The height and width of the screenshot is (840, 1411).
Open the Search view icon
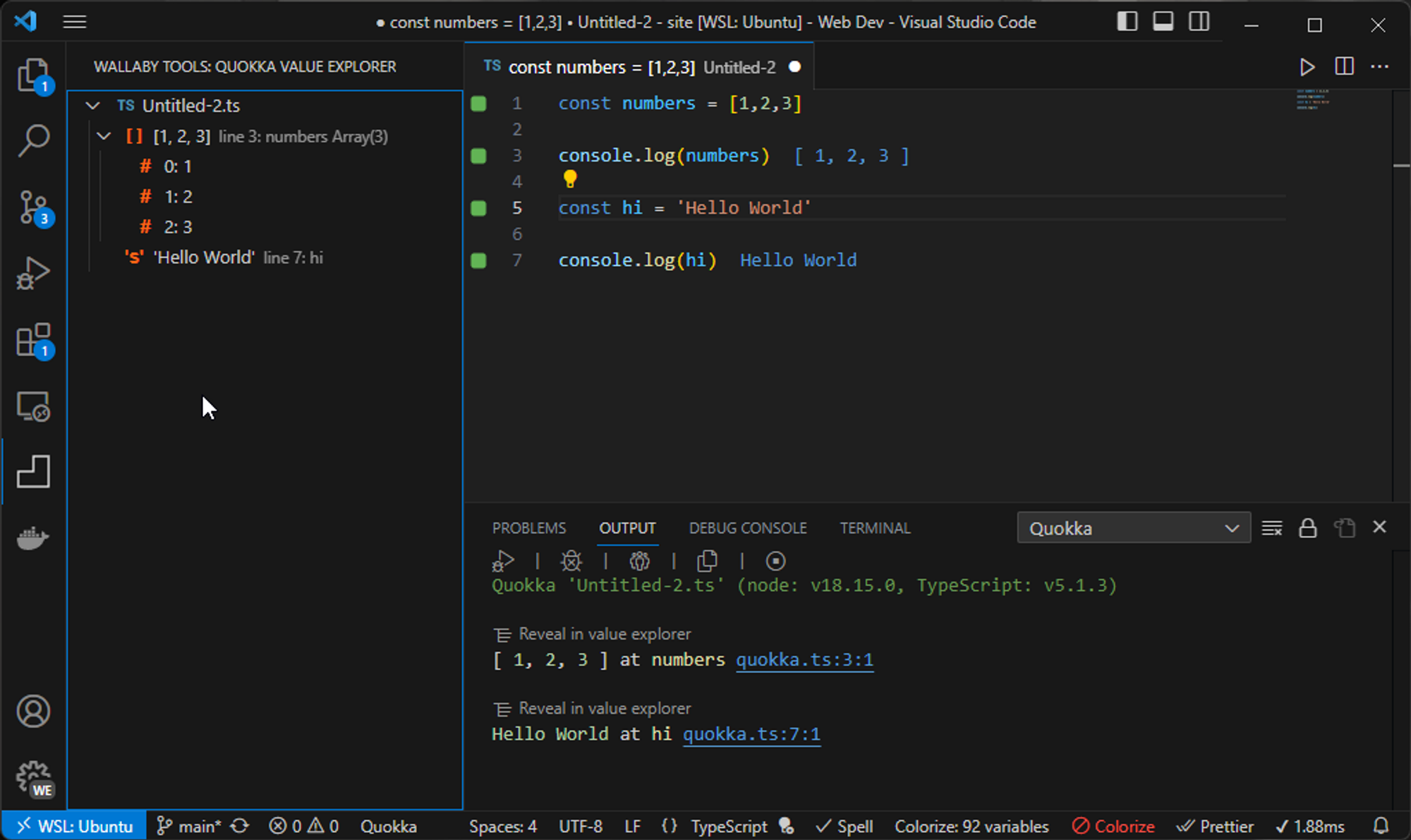[x=33, y=140]
